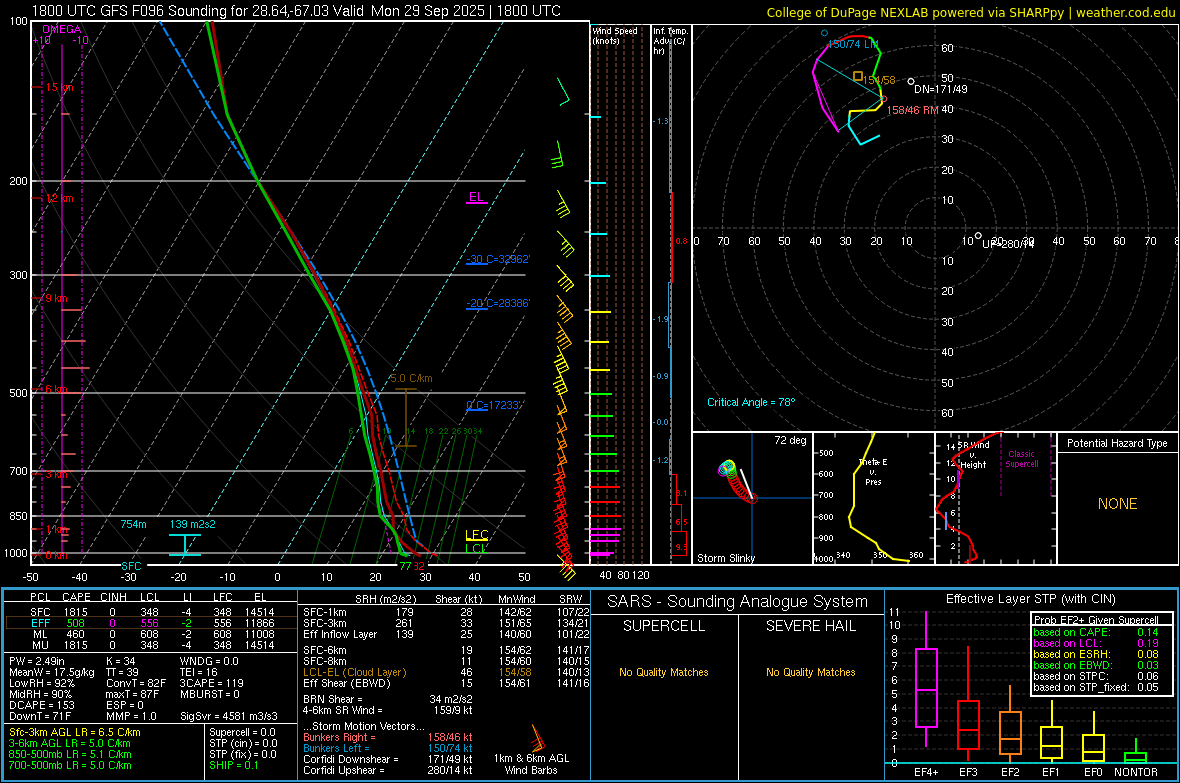Click the green SHIP = 0.1 value

[233, 765]
